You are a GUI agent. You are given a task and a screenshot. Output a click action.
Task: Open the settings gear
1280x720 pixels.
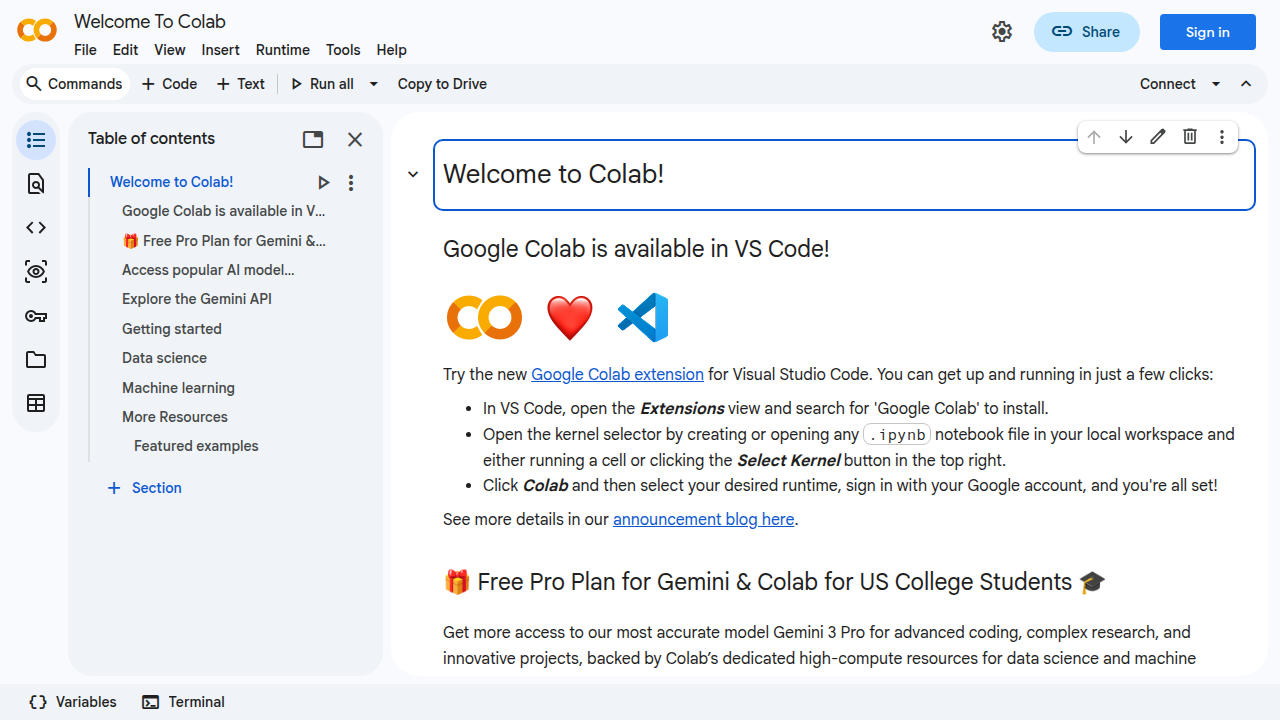pyautogui.click(x=1002, y=31)
